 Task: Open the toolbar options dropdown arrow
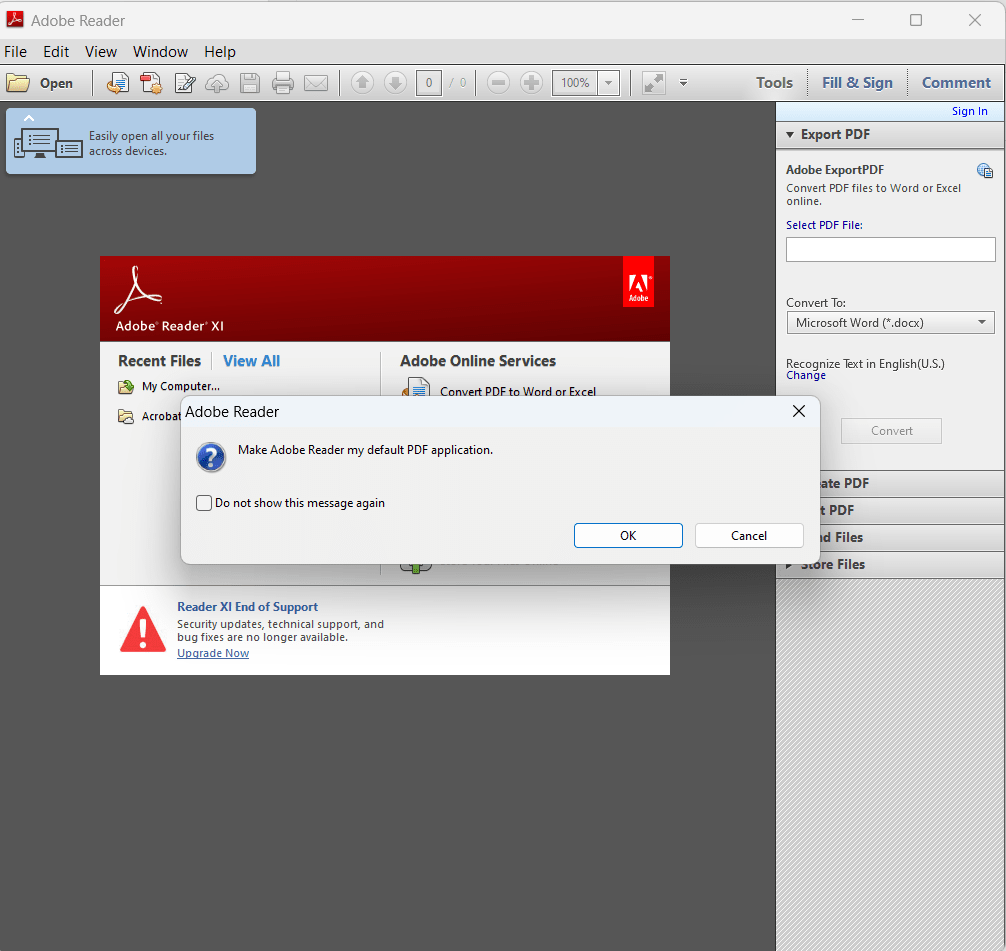[x=683, y=83]
